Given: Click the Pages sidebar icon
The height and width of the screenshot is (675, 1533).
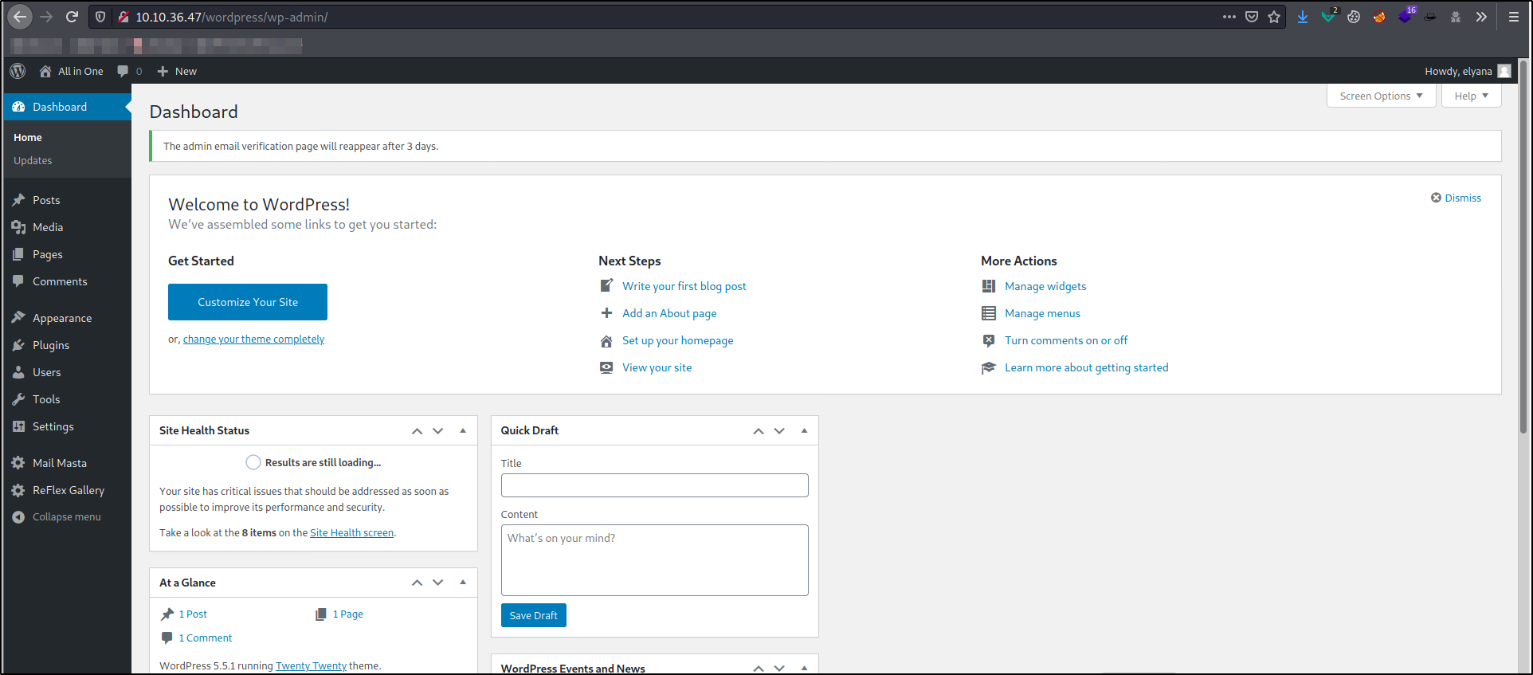Looking at the screenshot, I should (x=18, y=254).
